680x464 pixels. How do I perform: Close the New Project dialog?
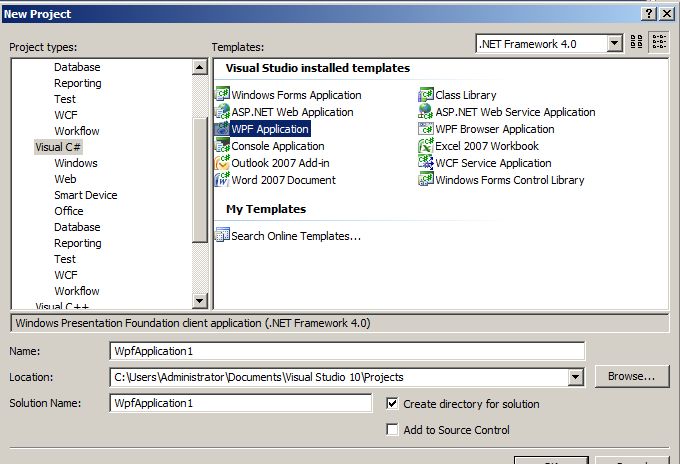pos(667,14)
